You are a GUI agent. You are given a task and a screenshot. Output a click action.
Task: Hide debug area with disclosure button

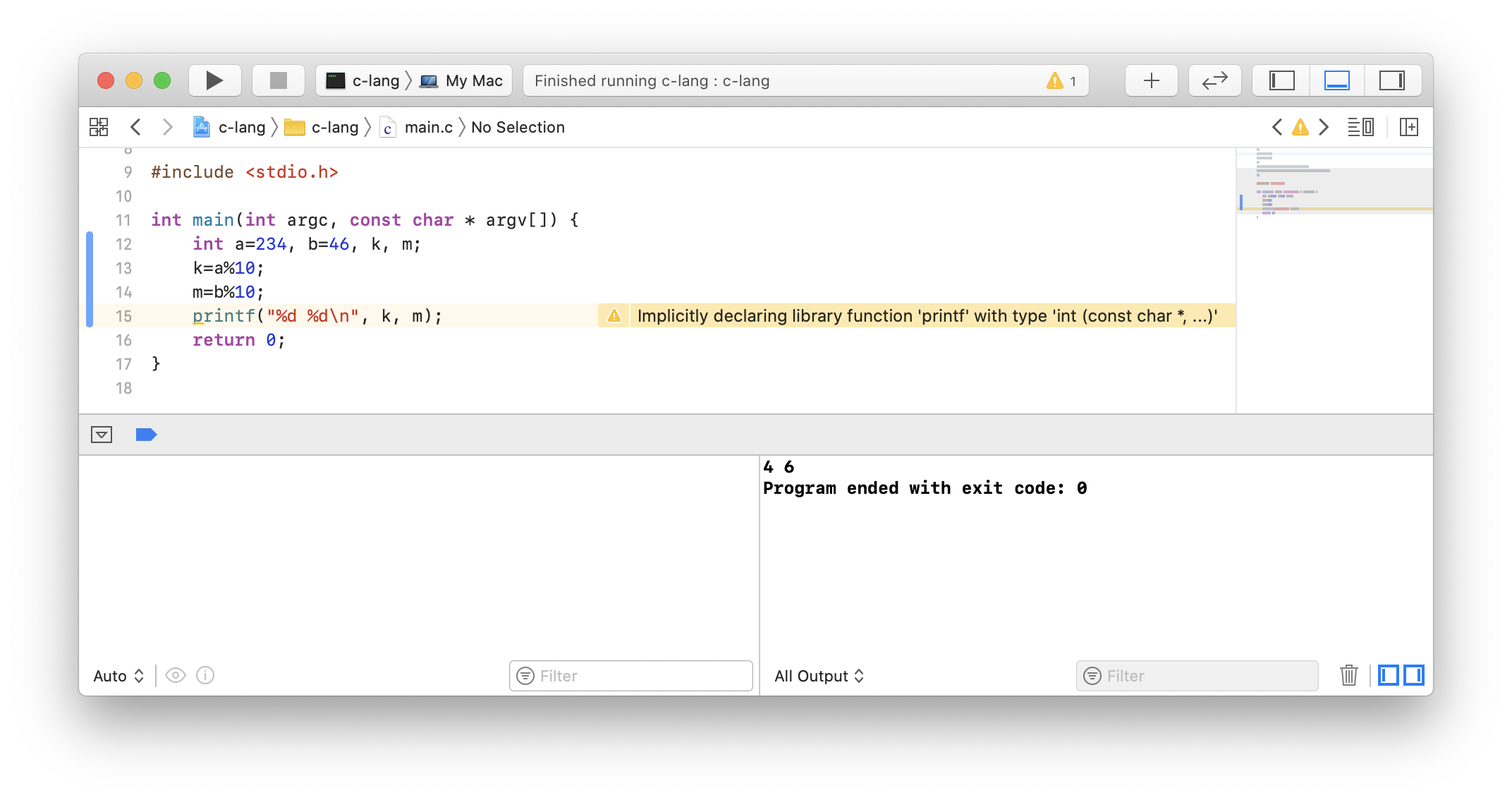[102, 435]
